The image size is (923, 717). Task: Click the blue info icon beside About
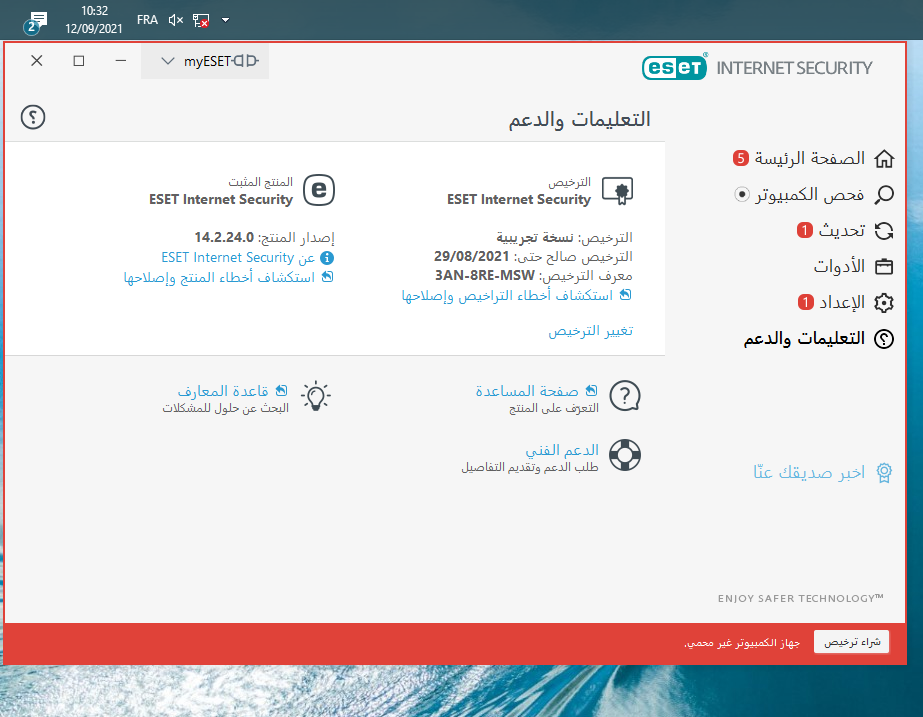pyautogui.click(x=327, y=258)
